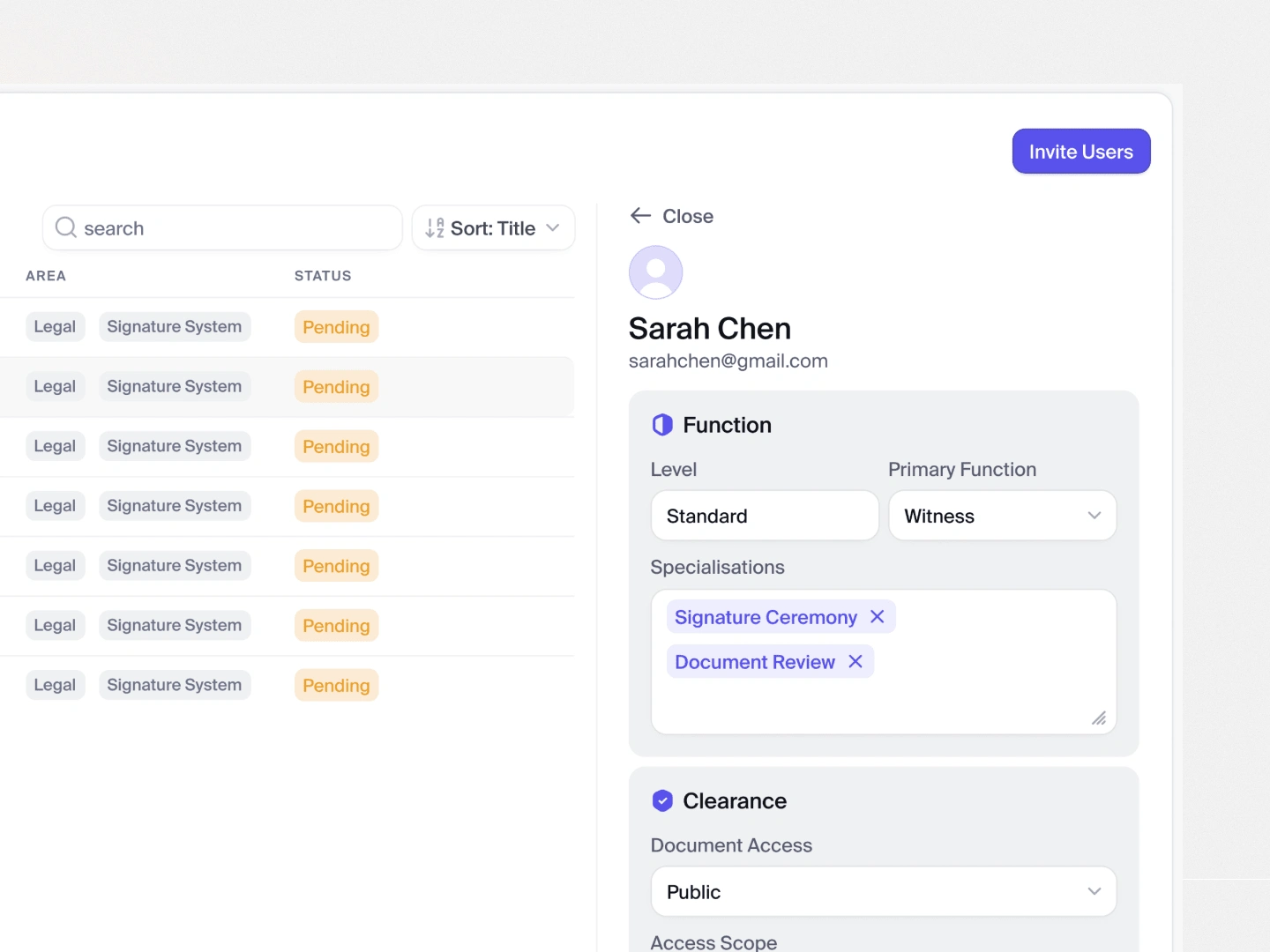This screenshot has width=1270, height=952.
Task: Click the Invite Users button
Action: tap(1080, 152)
